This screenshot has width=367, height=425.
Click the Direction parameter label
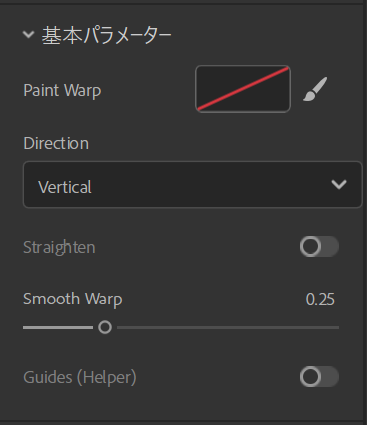click(56, 143)
